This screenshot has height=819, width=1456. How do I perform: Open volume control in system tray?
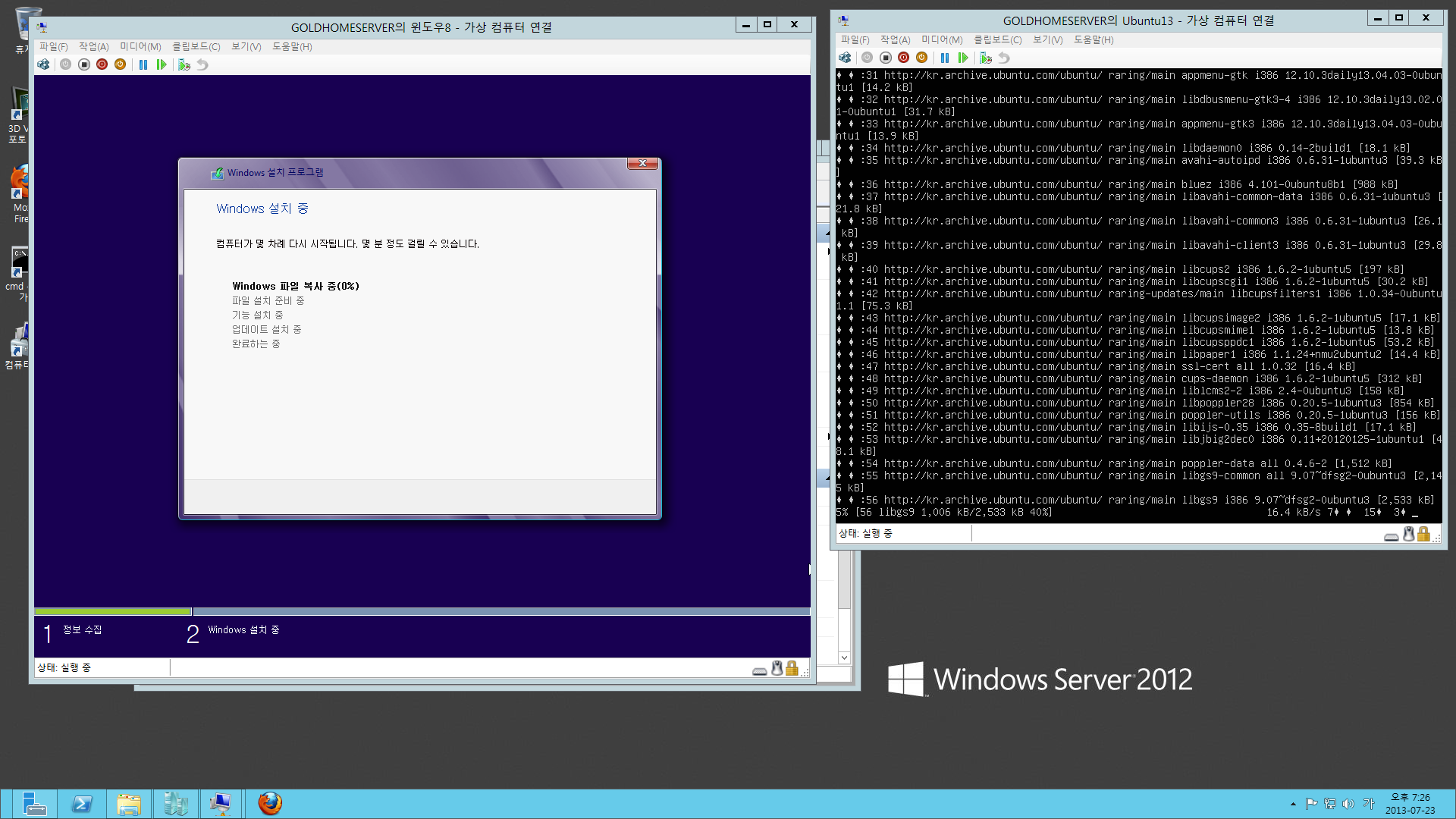pyautogui.click(x=1348, y=804)
